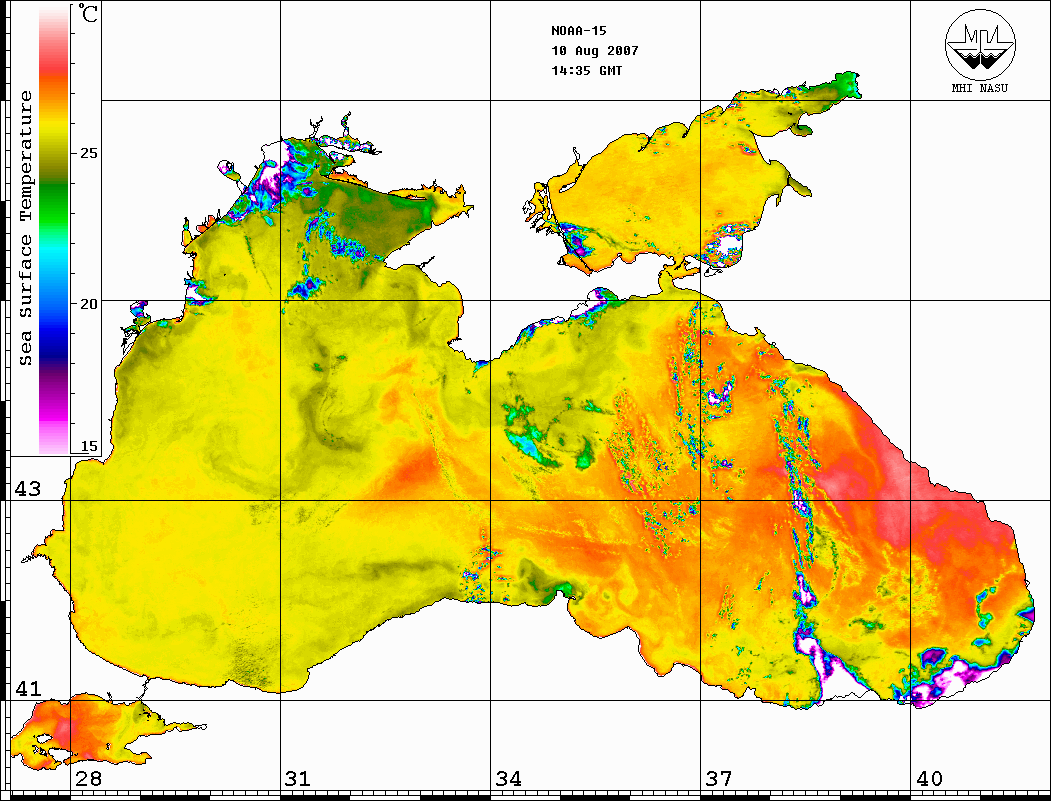
Task: Select the 'Sea Surface Temperature' vertical label
Action: coord(27,228)
